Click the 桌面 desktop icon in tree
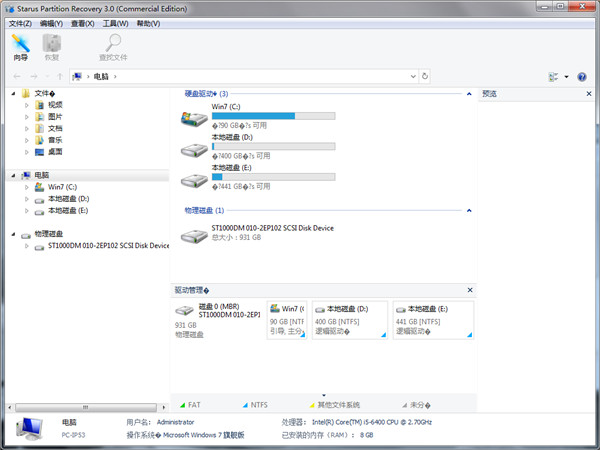 [39, 152]
